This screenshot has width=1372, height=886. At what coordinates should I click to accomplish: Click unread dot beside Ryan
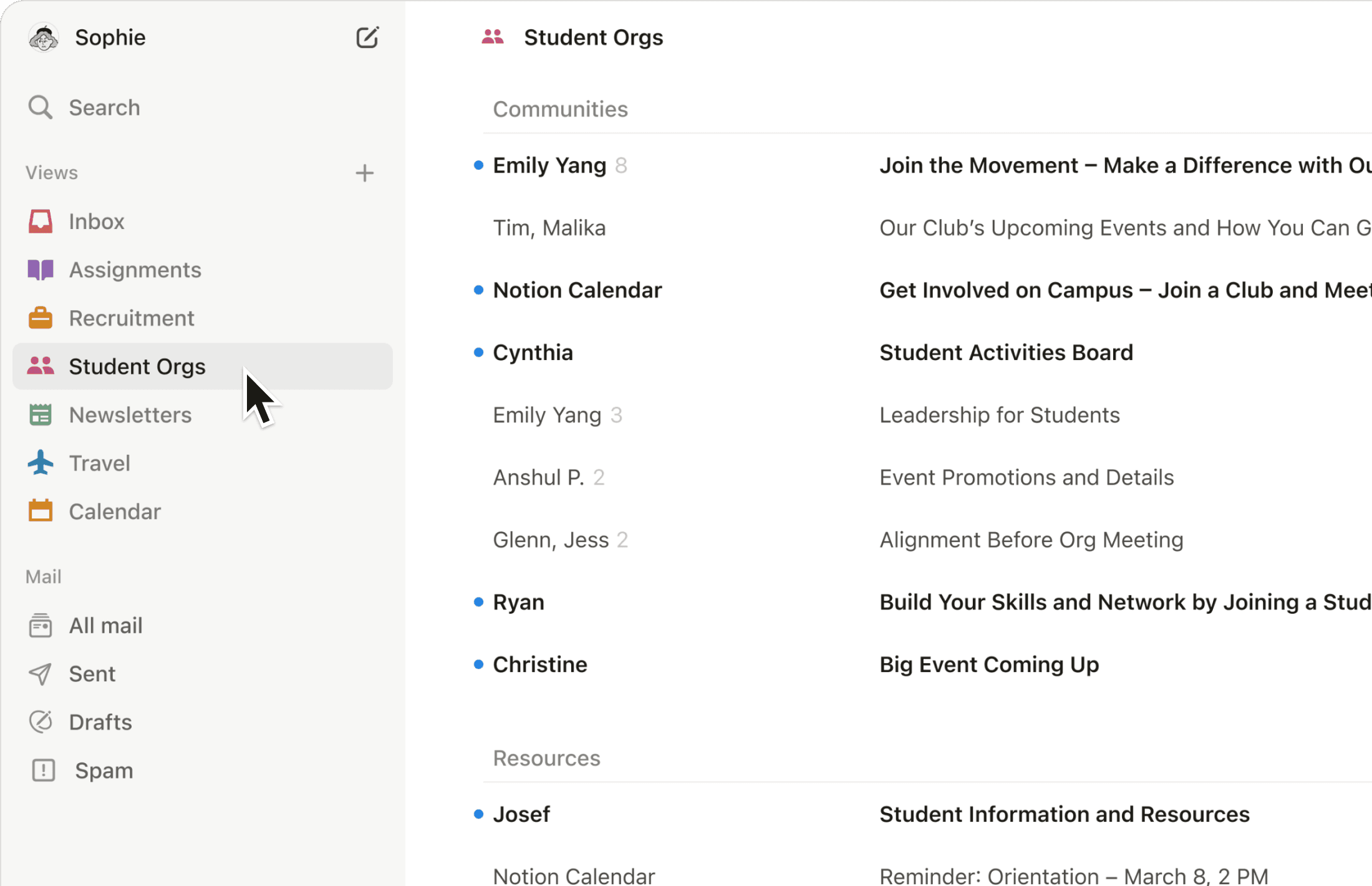click(x=478, y=602)
